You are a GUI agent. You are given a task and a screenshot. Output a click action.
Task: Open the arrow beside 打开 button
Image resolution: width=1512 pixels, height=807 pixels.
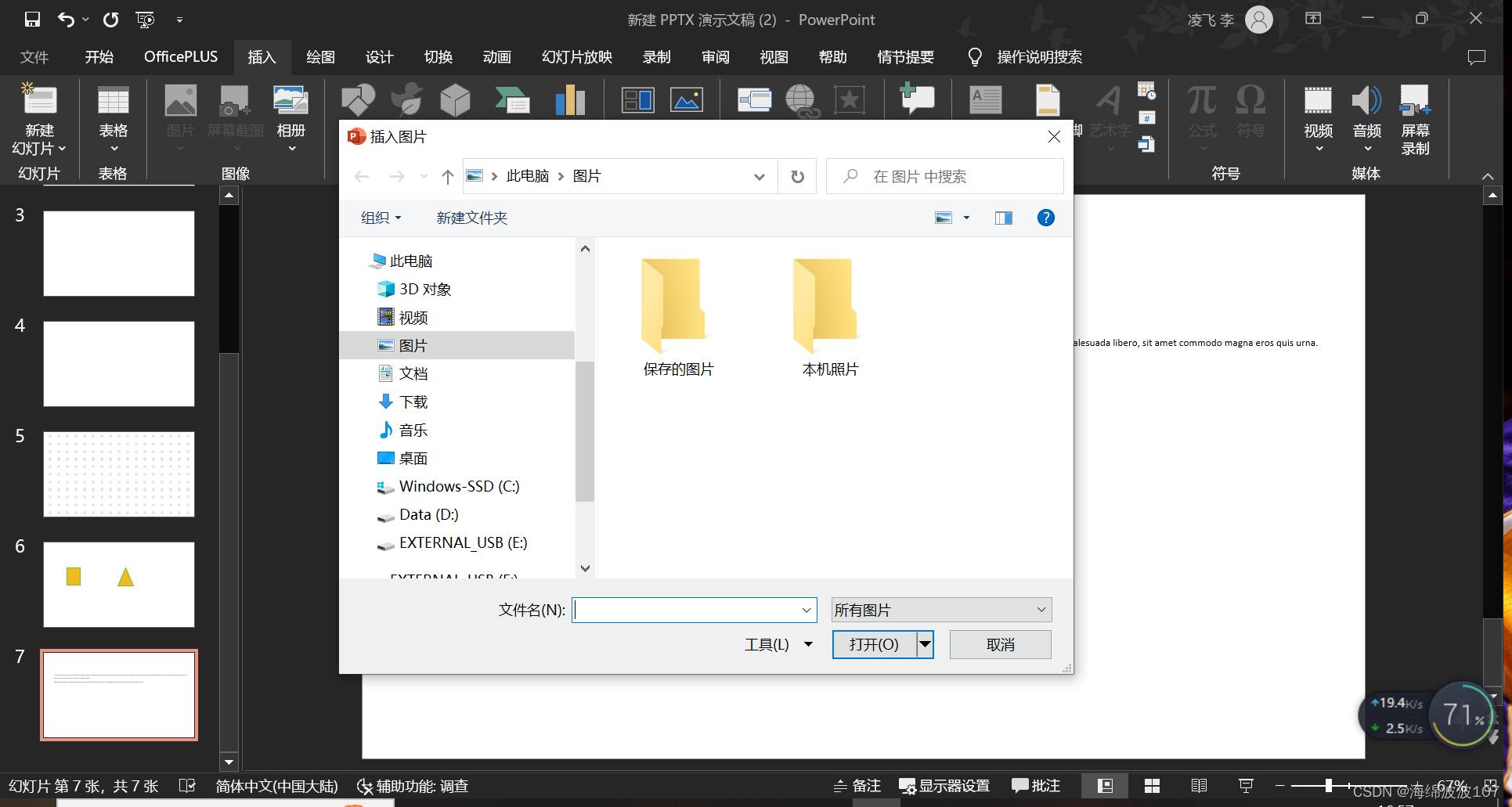(926, 644)
